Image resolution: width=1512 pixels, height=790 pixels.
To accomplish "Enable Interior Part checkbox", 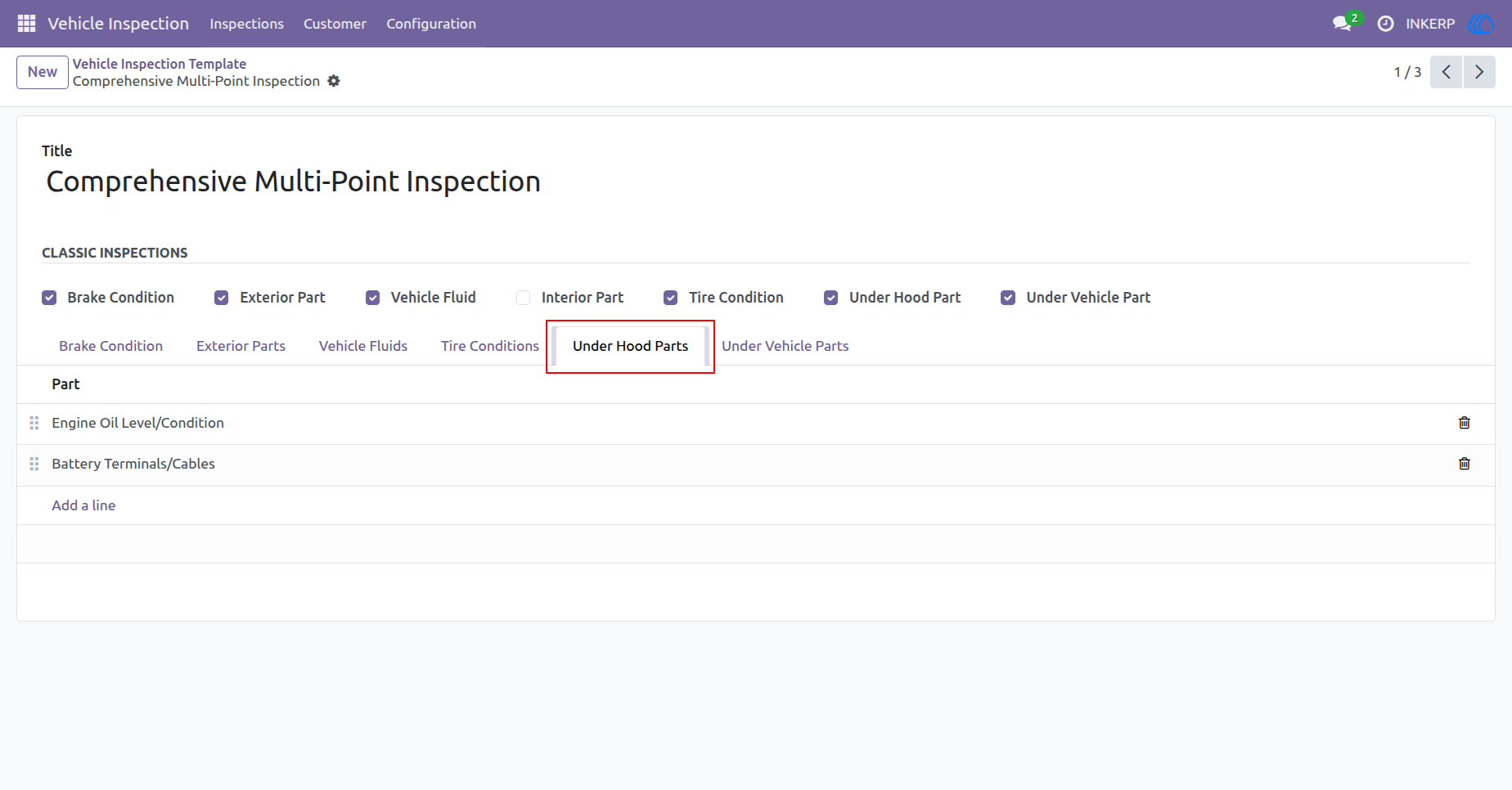I will pos(523,298).
